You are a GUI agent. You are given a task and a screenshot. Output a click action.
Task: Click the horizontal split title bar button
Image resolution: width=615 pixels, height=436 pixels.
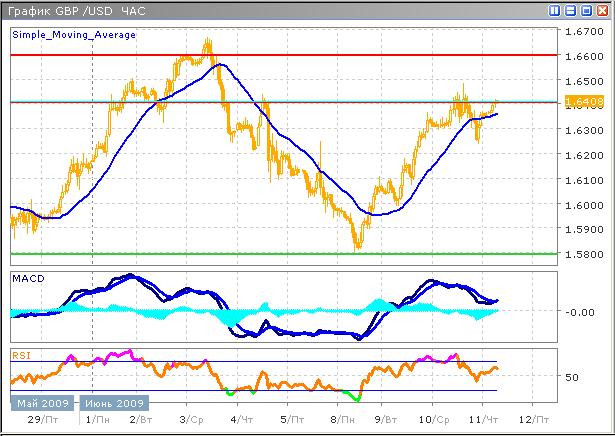point(571,10)
